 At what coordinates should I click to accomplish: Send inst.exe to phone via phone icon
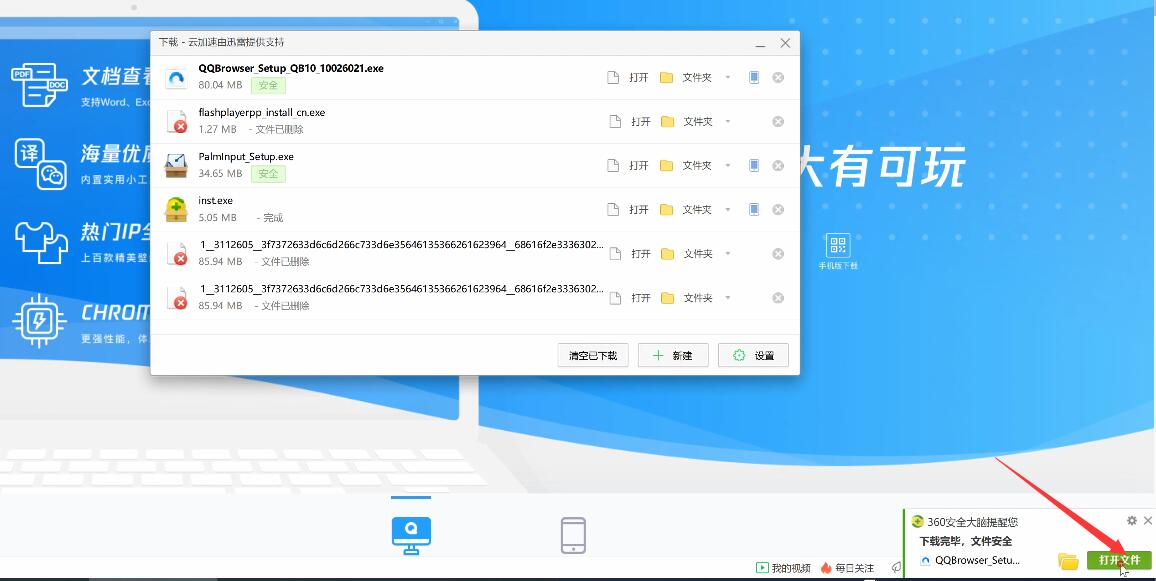point(753,210)
